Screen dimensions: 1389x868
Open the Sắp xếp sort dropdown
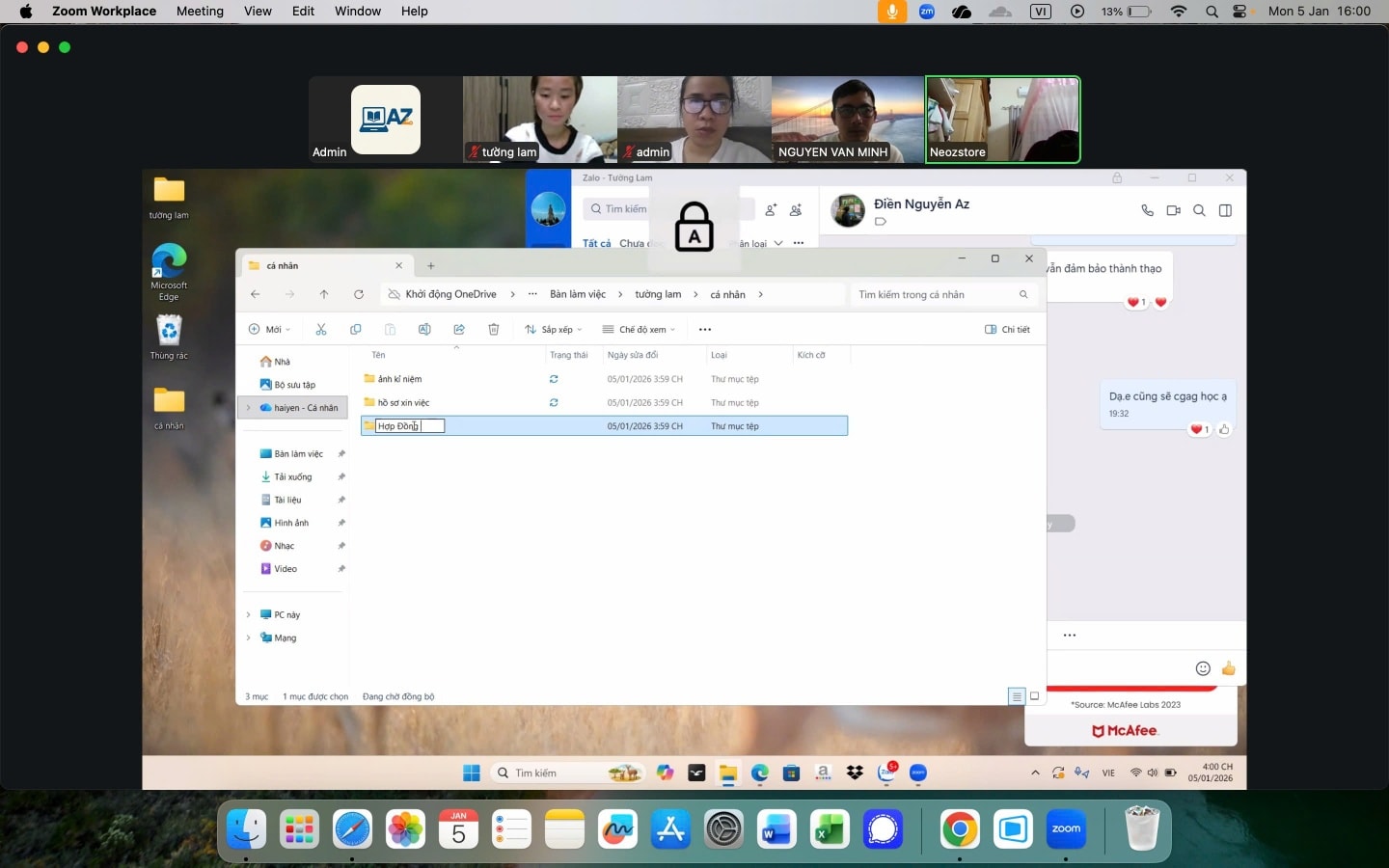pos(554,330)
